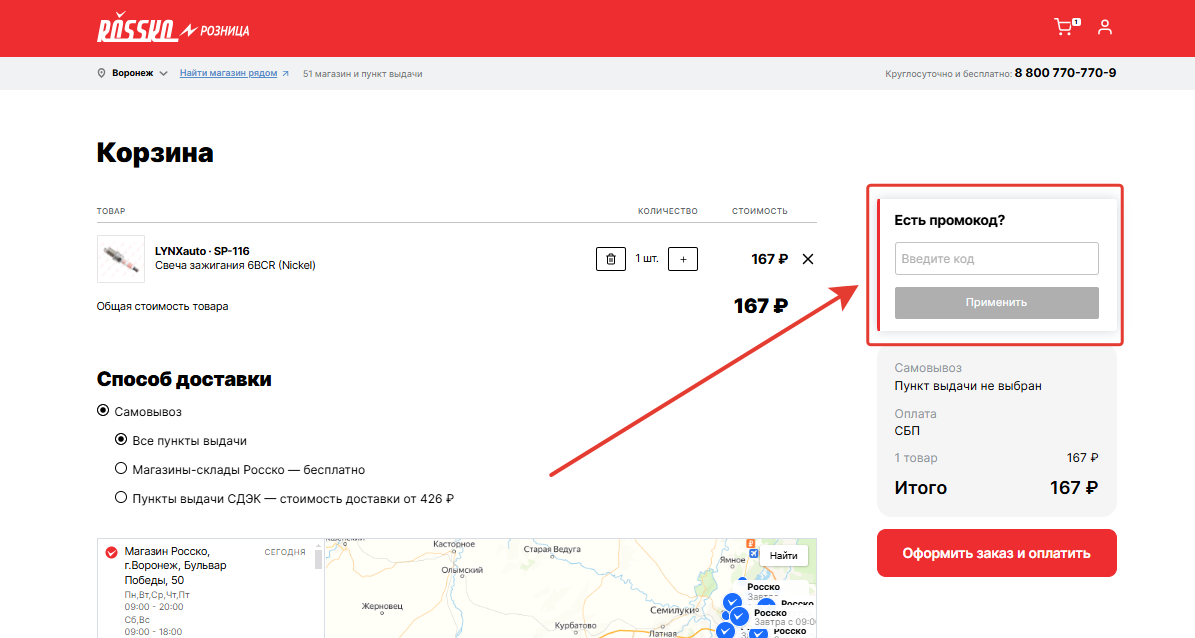Click the red checkmark at Магазин Росско address

click(x=111, y=552)
